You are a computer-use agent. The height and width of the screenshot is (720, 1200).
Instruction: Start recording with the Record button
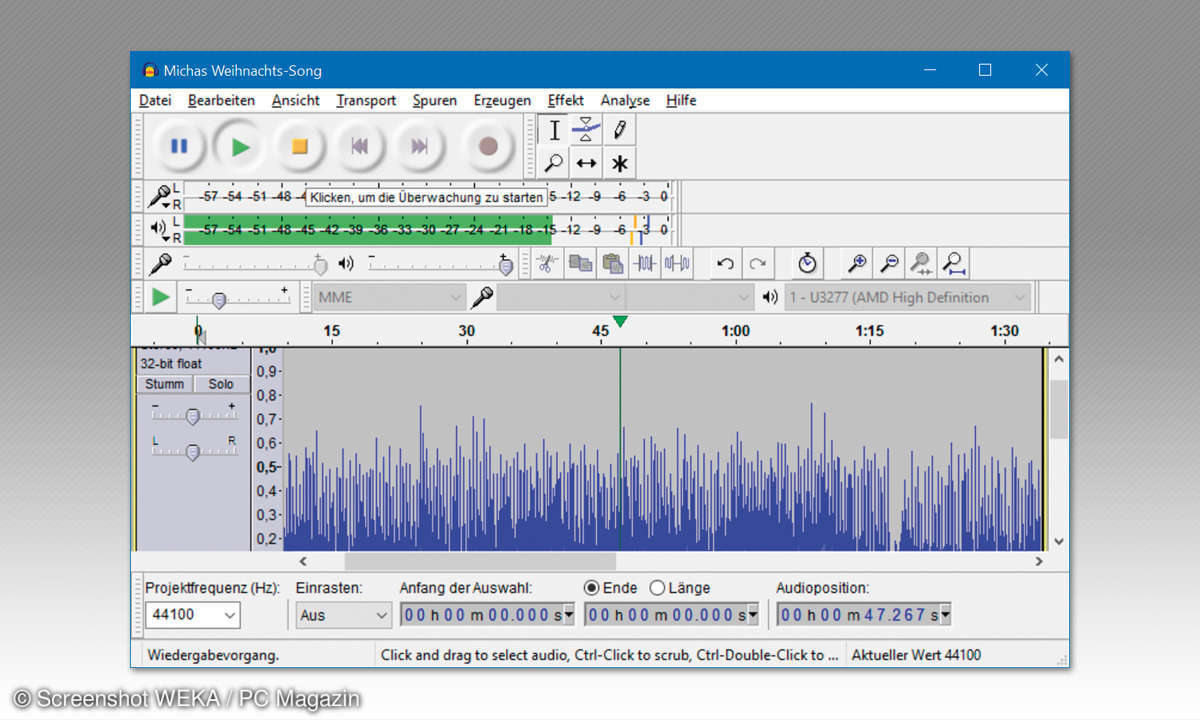point(488,146)
